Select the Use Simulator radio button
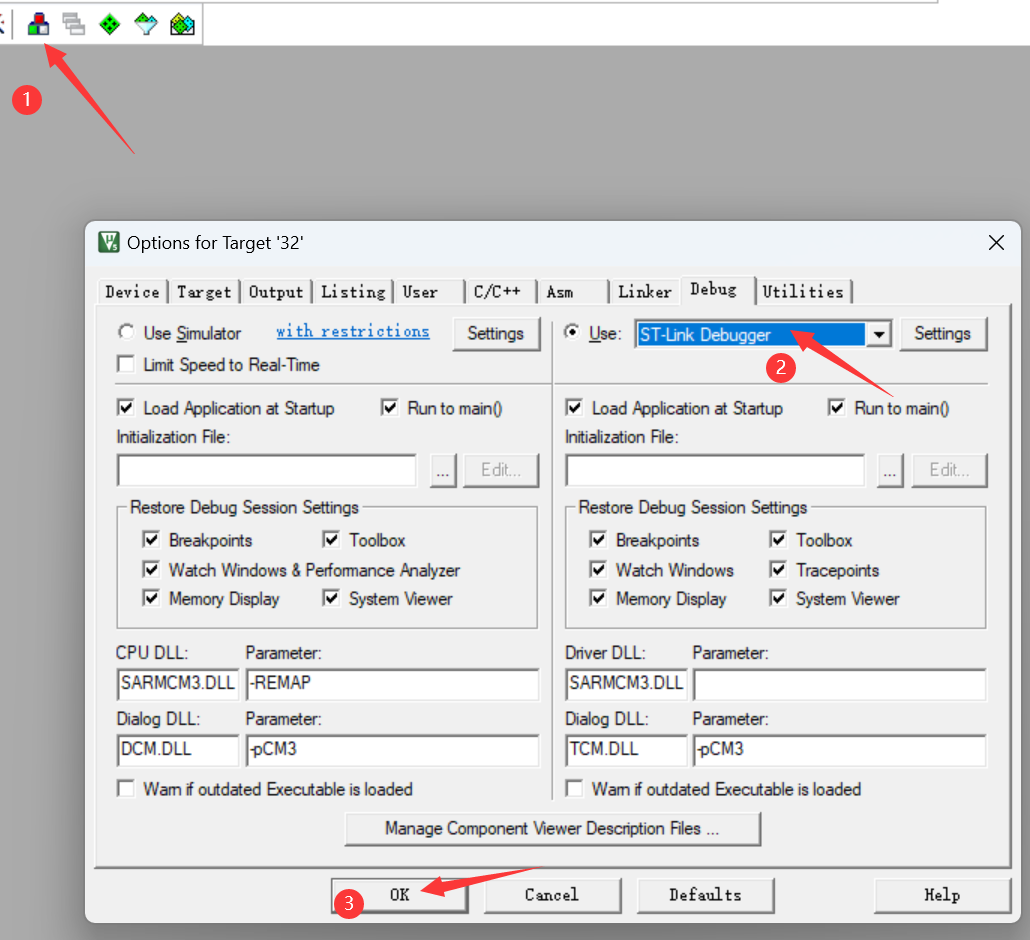Viewport: 1030px width, 940px height. (x=125, y=332)
